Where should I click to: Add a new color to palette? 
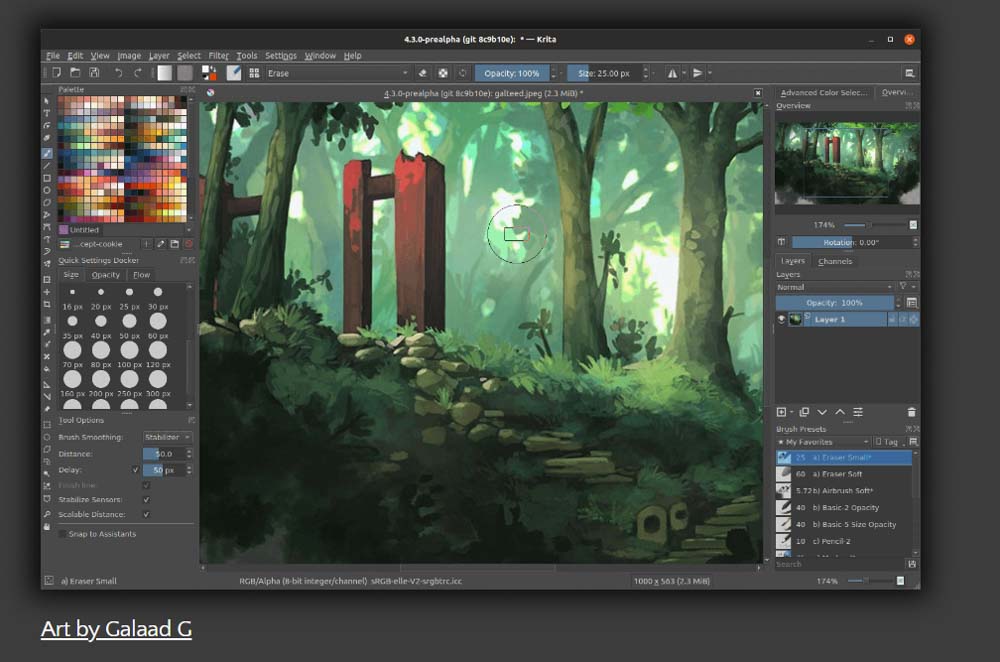[147, 244]
